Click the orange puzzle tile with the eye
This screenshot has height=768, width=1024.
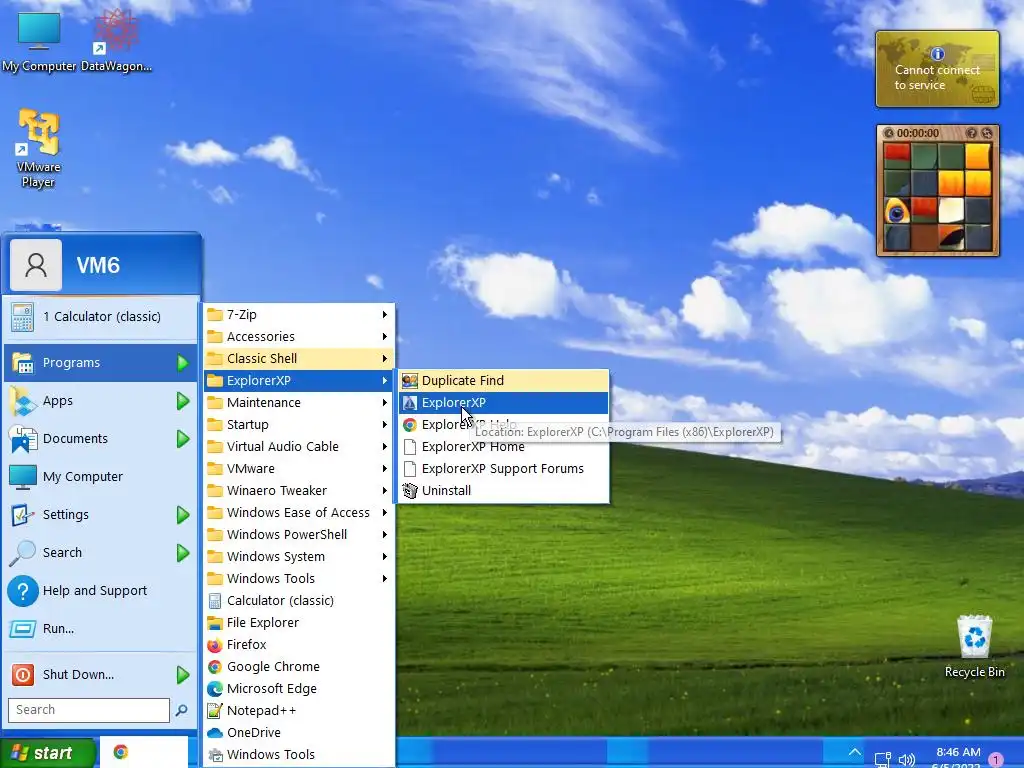(897, 211)
